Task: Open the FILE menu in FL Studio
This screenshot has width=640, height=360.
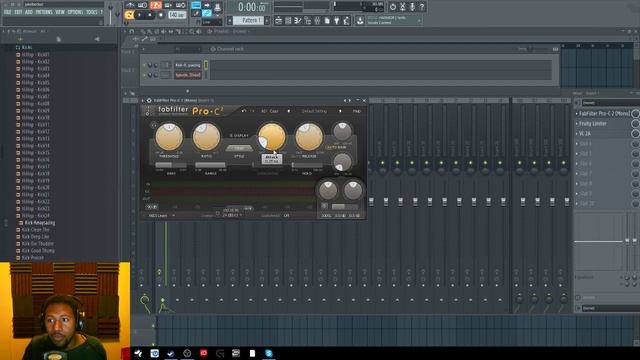Action: tap(7, 12)
